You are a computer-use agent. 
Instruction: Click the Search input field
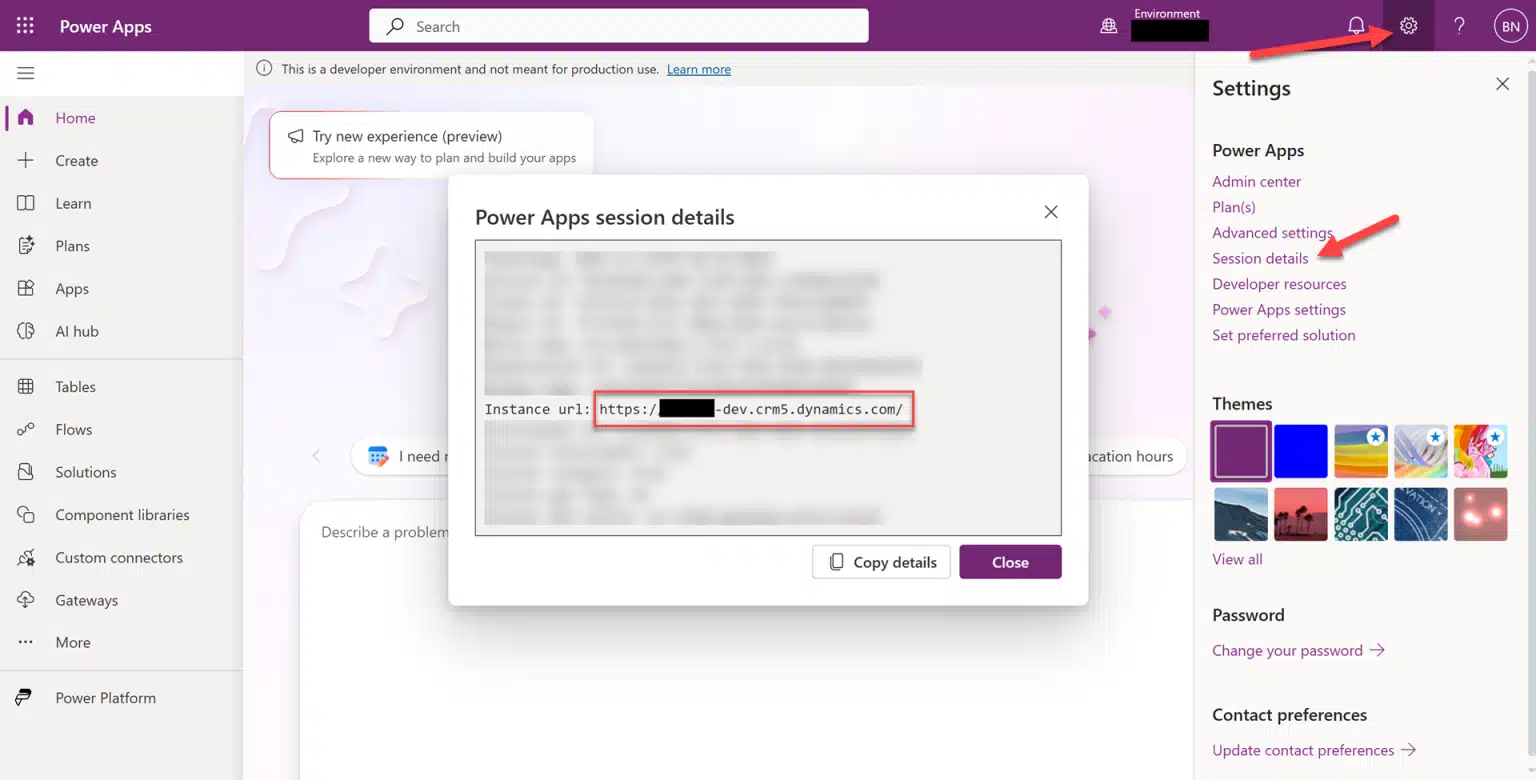(618, 25)
